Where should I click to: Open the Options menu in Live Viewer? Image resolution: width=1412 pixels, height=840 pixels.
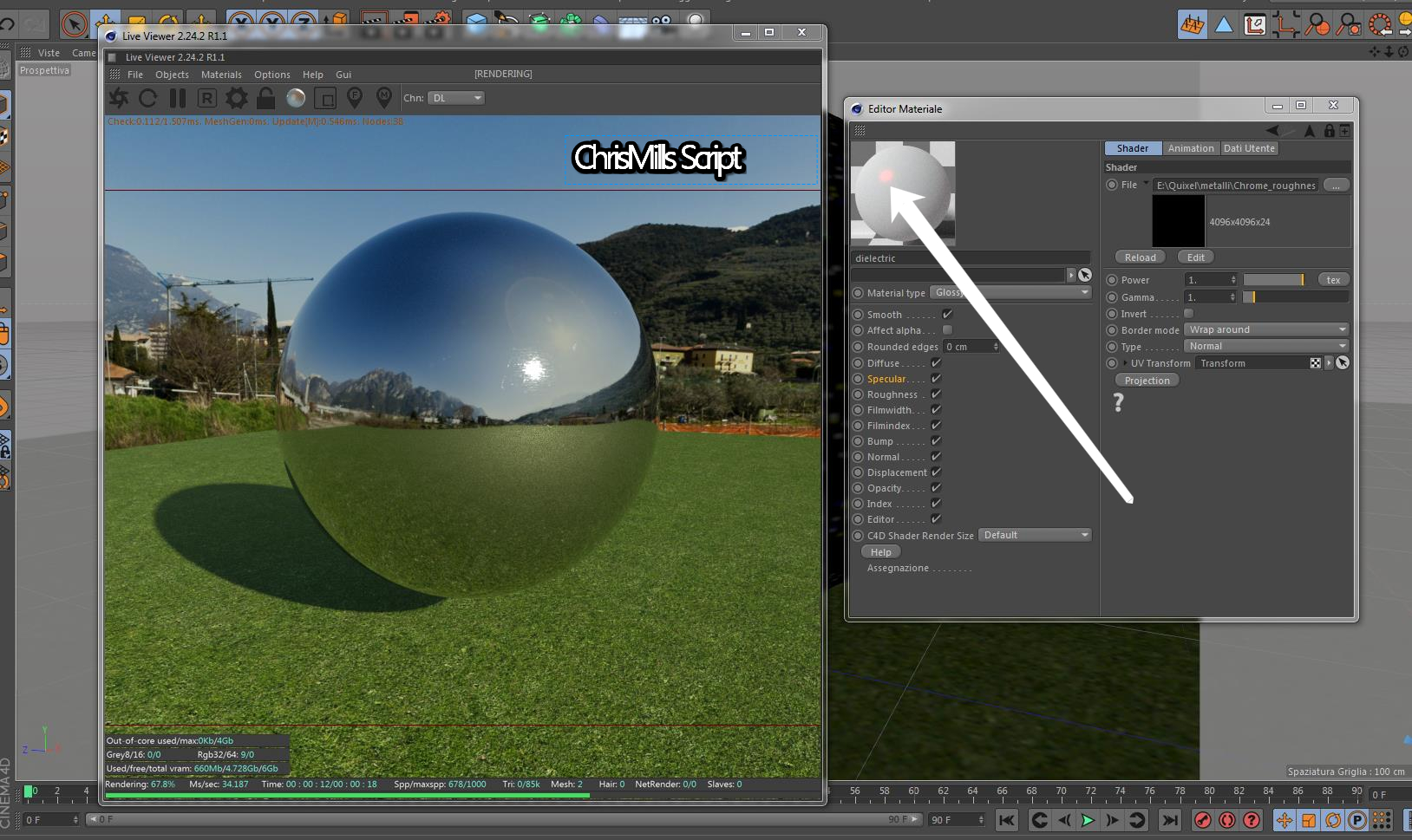pos(272,75)
